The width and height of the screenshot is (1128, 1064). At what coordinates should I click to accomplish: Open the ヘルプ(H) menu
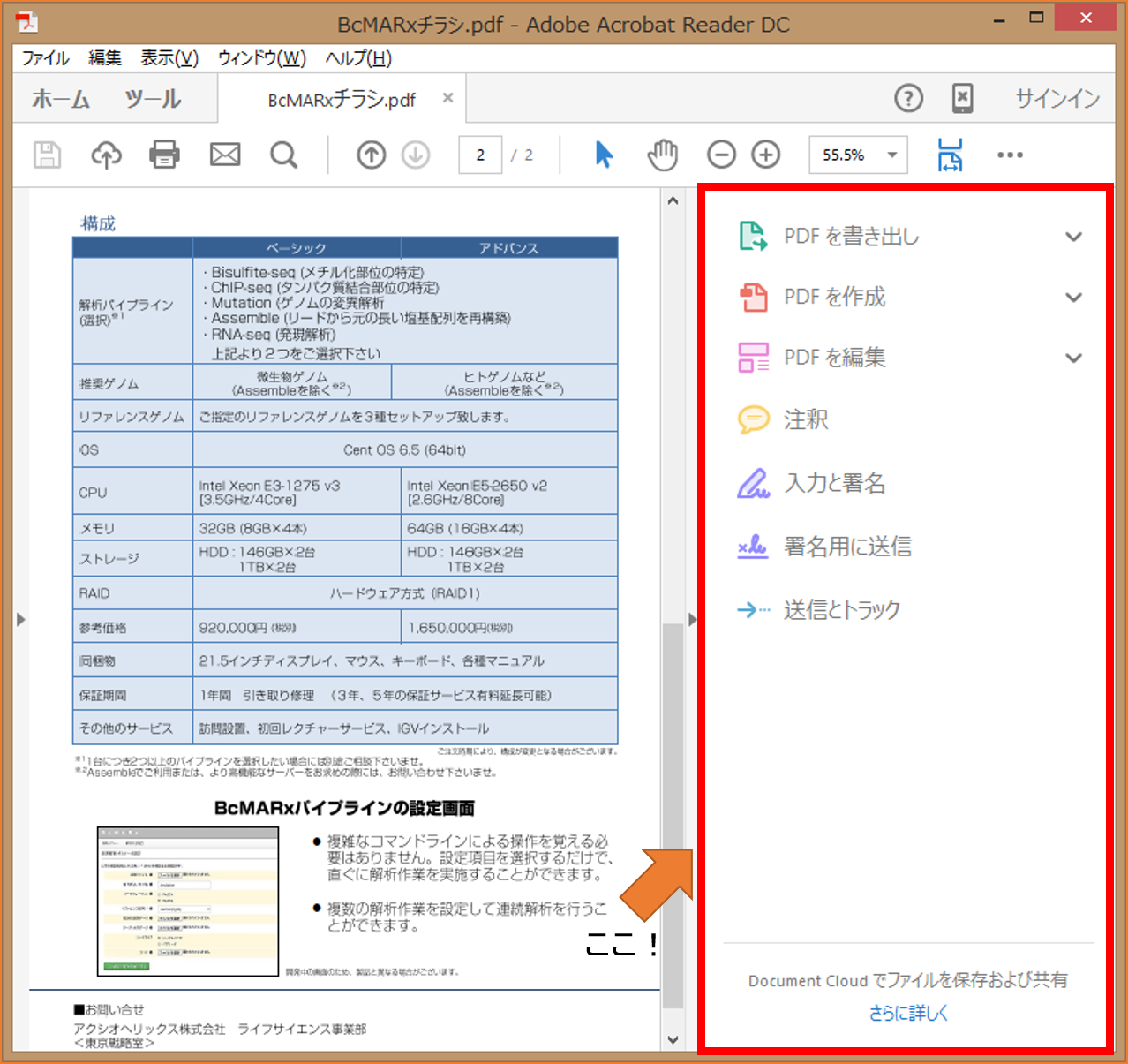[358, 58]
